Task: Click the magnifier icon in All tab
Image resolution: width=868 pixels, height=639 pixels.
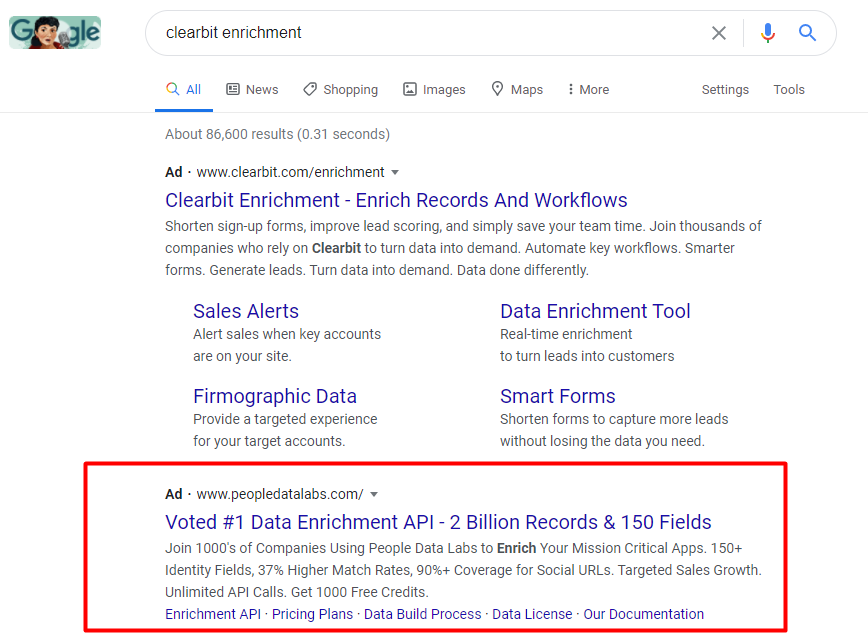Action: pyautogui.click(x=173, y=89)
